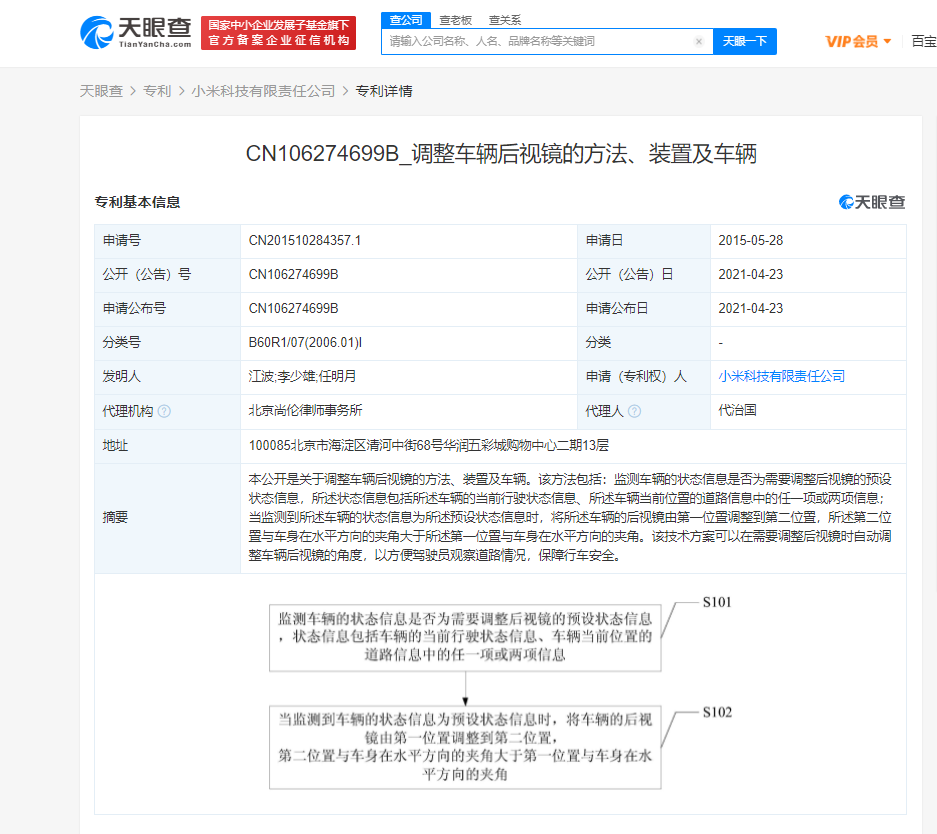Go to 天眼查 breadcrumb link
937x834 pixels.
pos(101,91)
